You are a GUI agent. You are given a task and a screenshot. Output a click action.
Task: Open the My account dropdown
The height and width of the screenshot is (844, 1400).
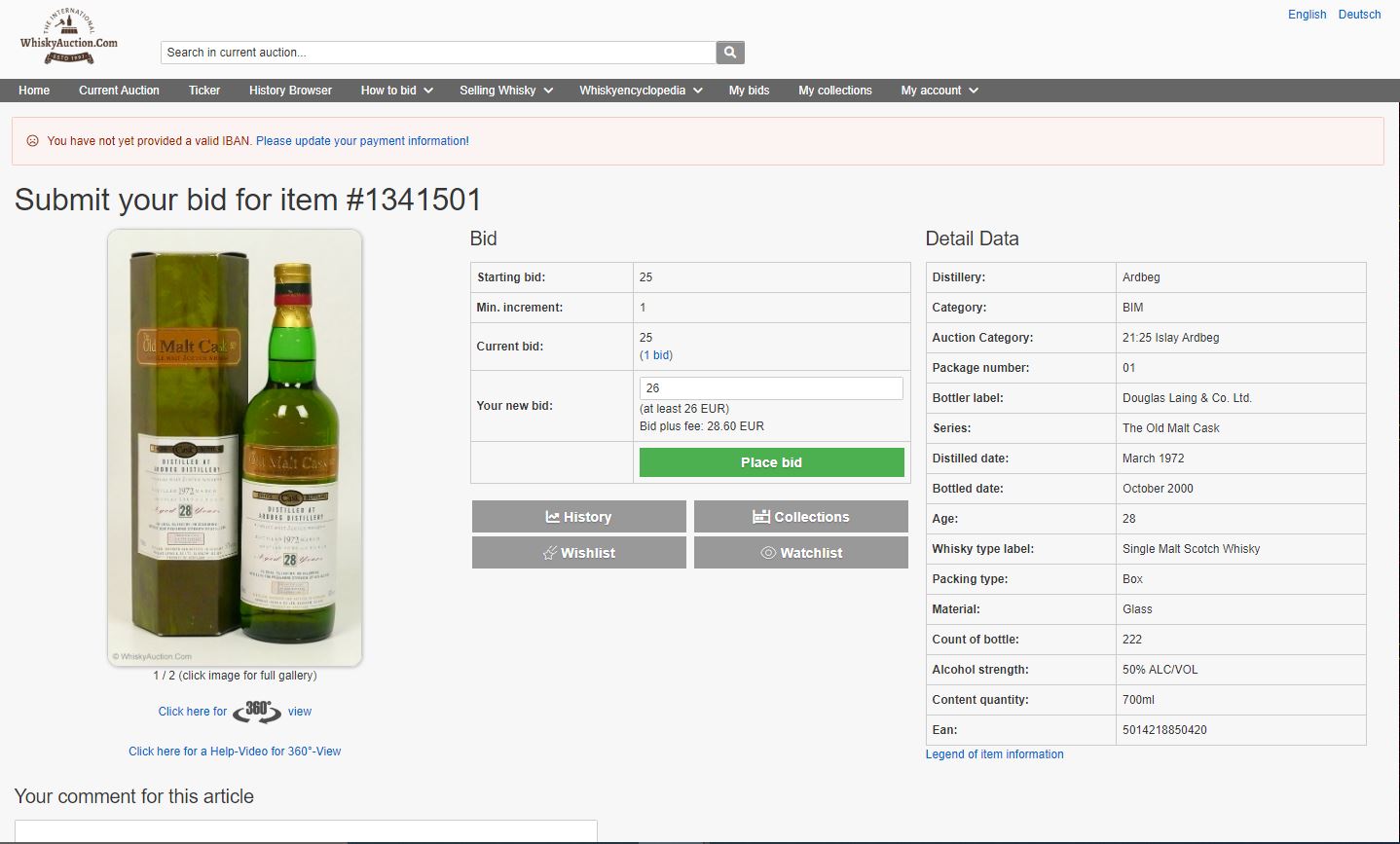pos(939,91)
